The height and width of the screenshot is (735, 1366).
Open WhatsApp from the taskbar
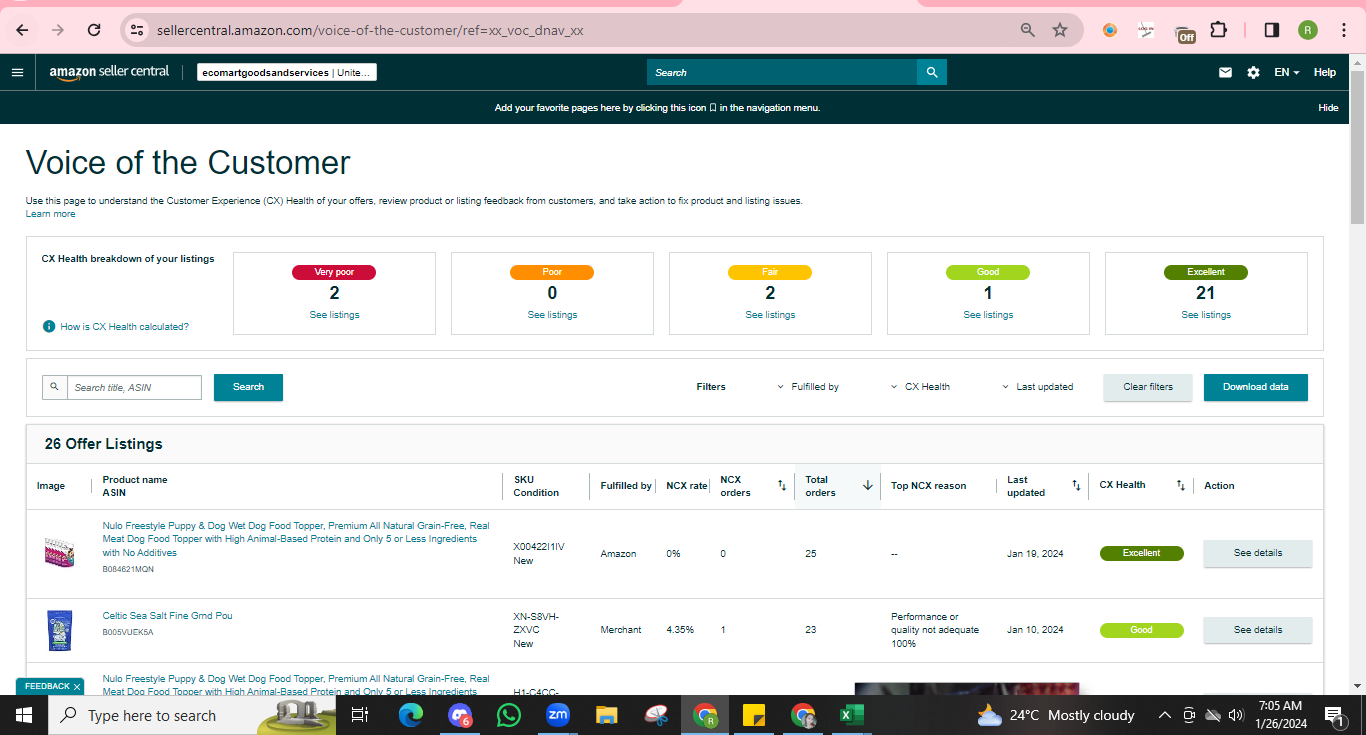(509, 715)
